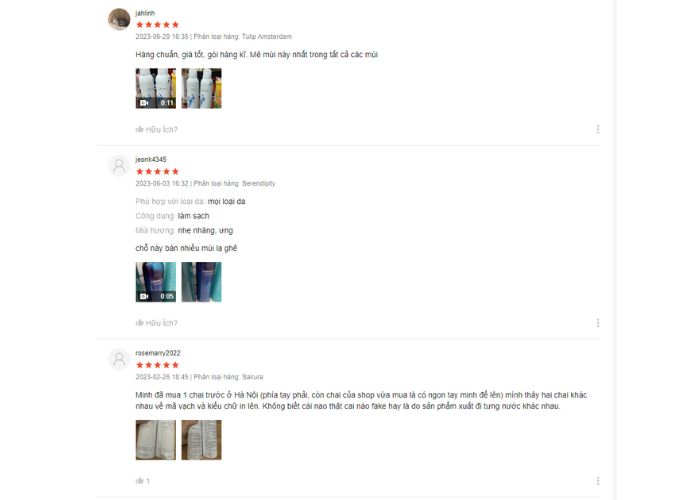
Task: Like rosemarry2022's review with 1 vote
Action: (x=142, y=481)
